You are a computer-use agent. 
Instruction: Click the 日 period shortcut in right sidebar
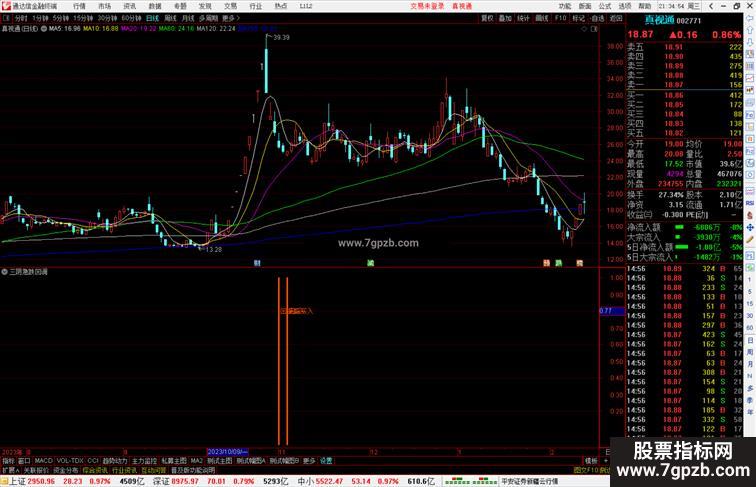tap(750, 340)
